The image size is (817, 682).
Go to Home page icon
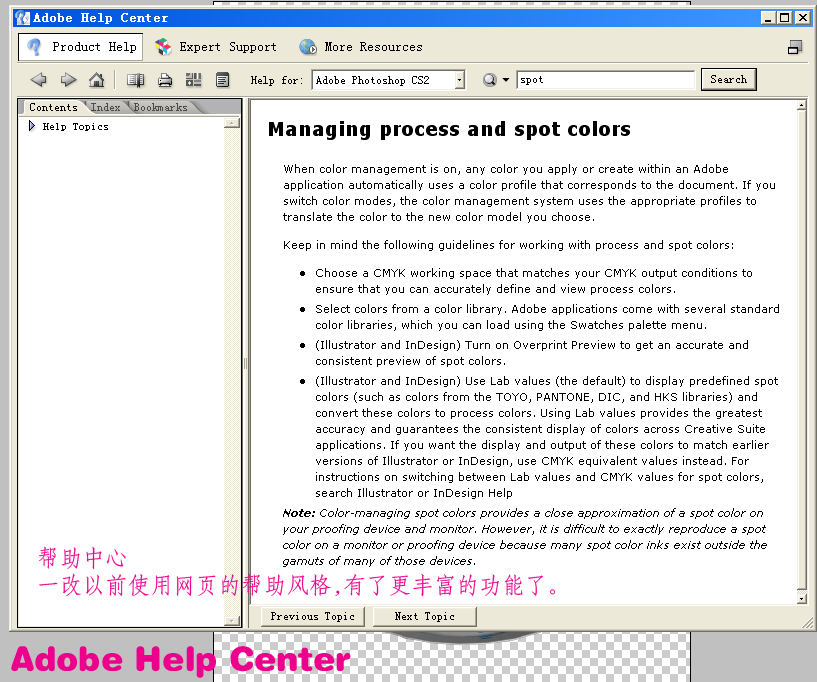coord(96,80)
